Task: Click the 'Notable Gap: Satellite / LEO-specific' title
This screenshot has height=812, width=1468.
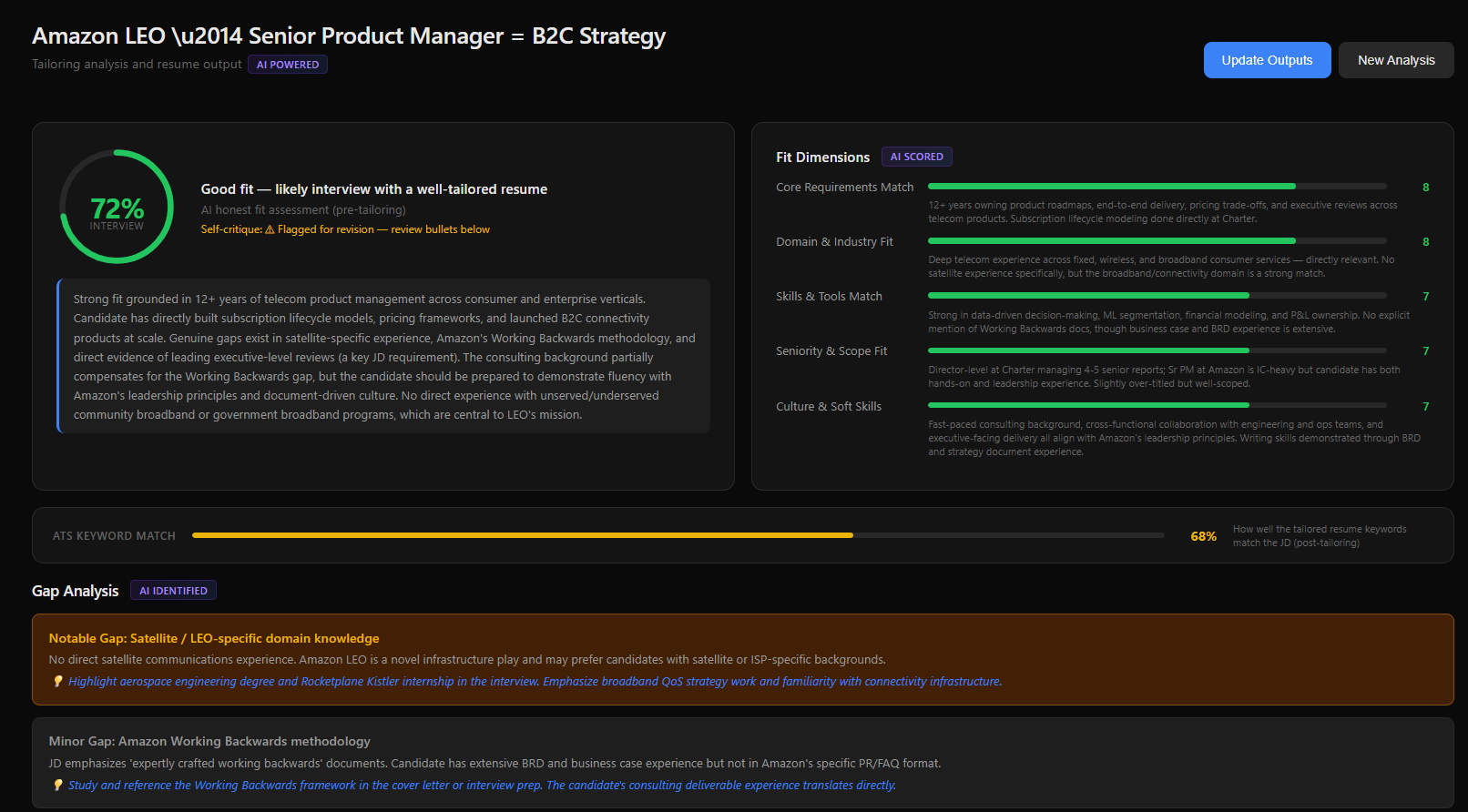Action: point(214,639)
